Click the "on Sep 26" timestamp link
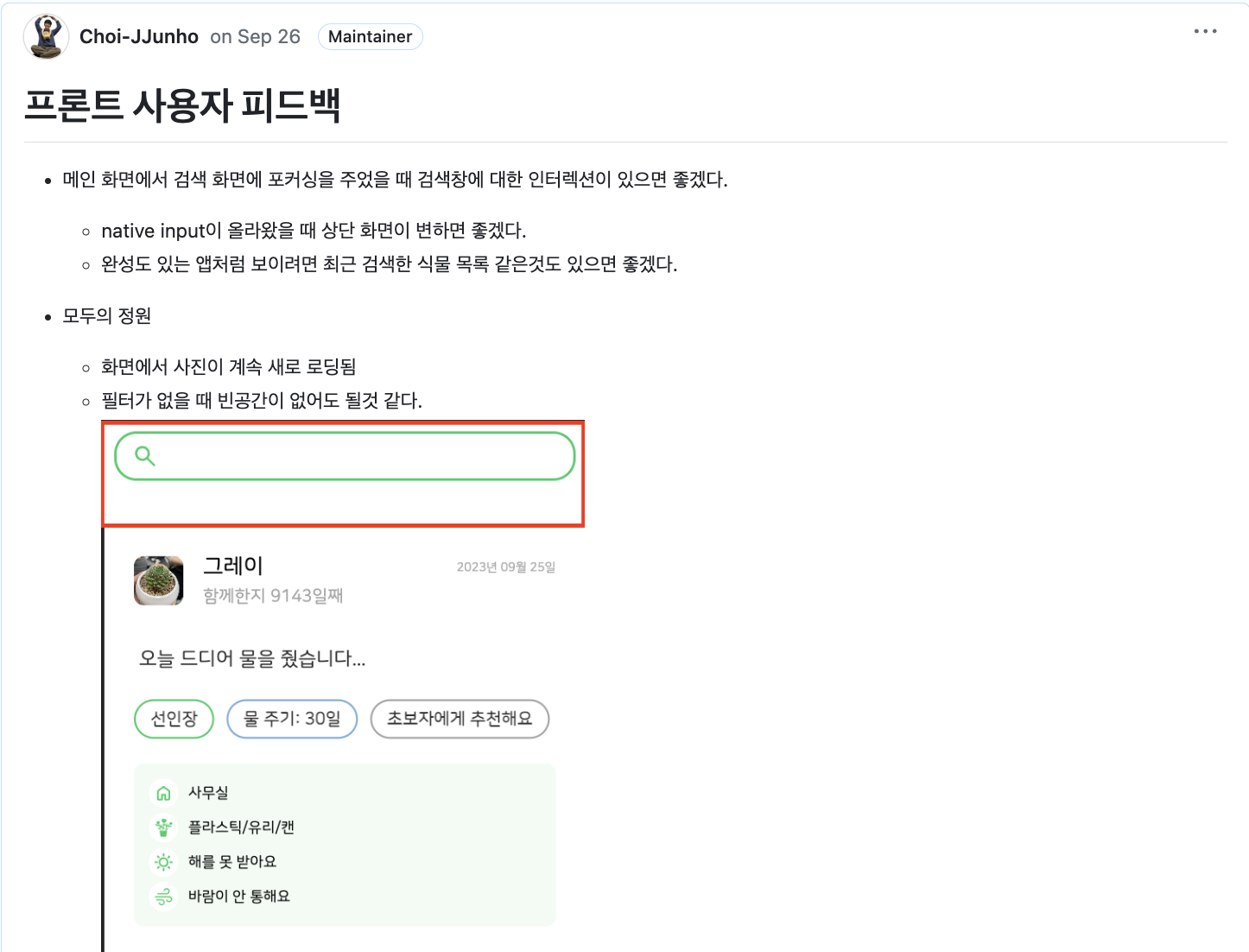 [255, 36]
